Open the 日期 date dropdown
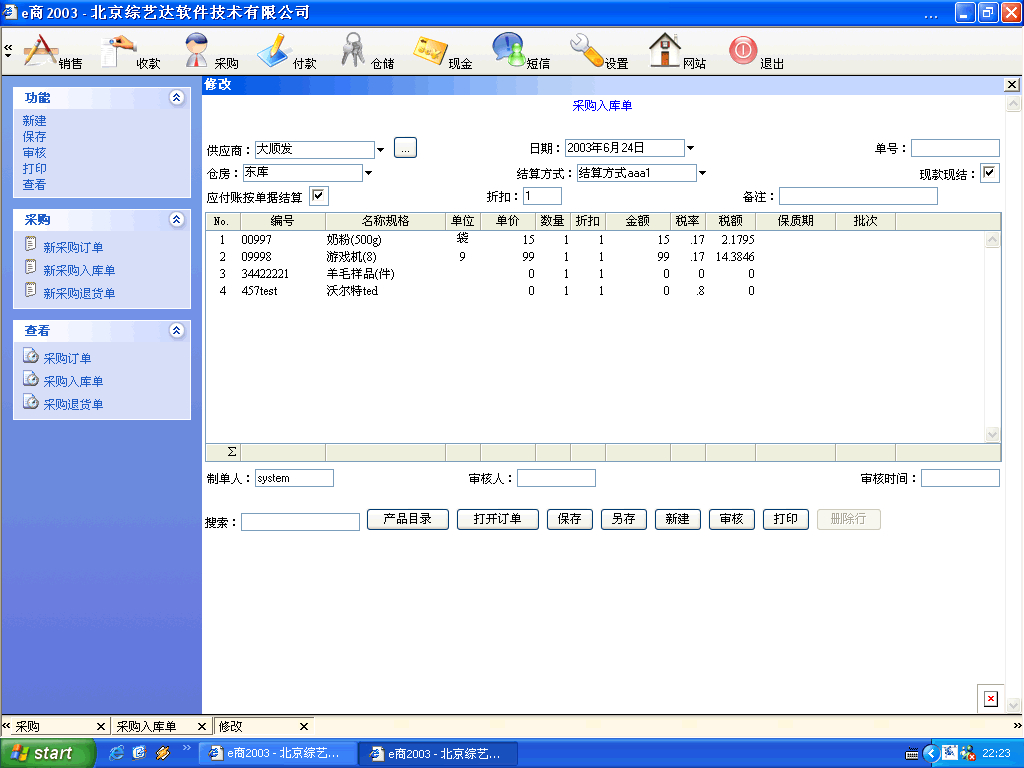The width and height of the screenshot is (1024, 768). click(x=690, y=149)
